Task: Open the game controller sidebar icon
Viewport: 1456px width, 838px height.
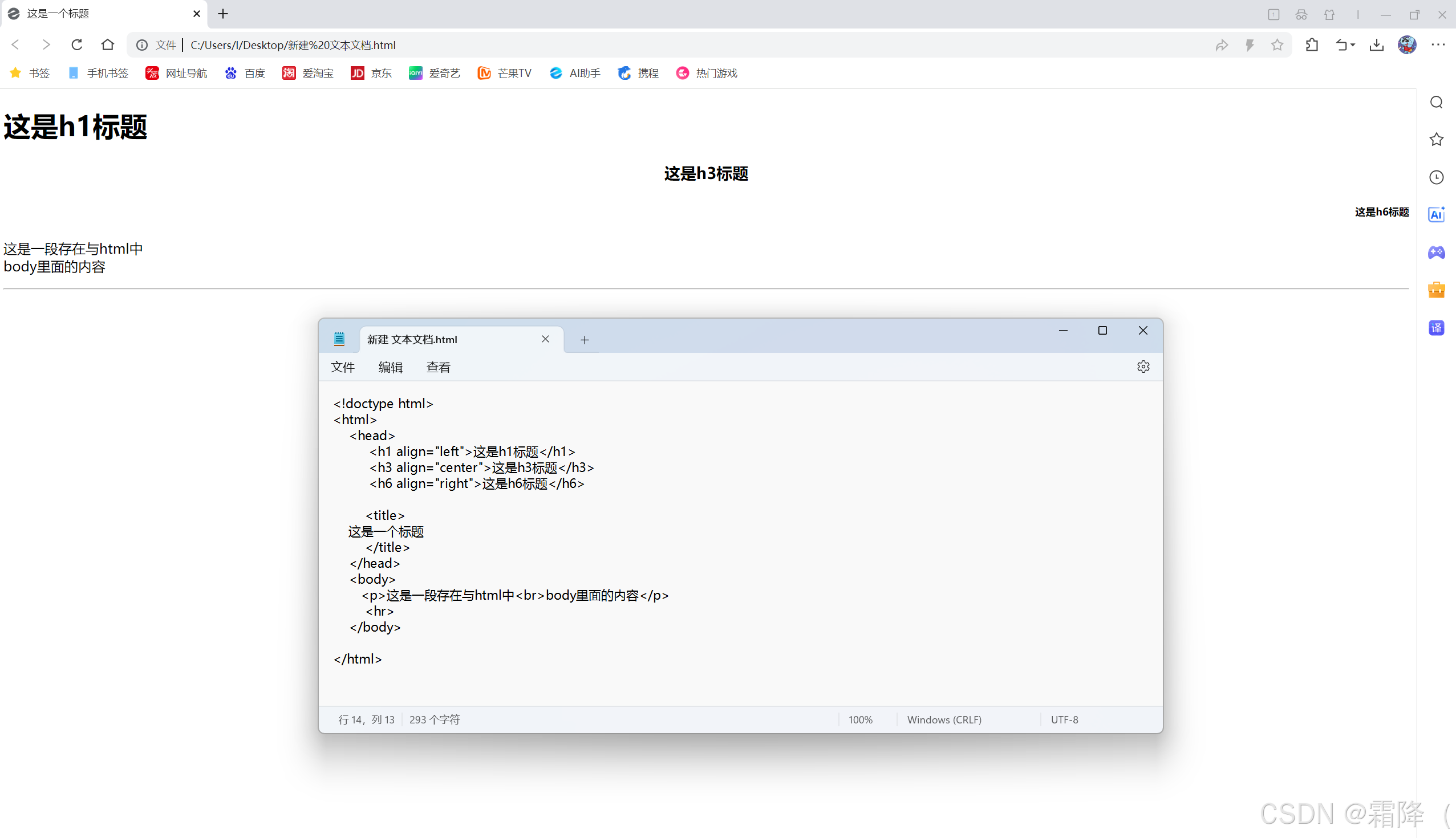Action: click(x=1436, y=252)
